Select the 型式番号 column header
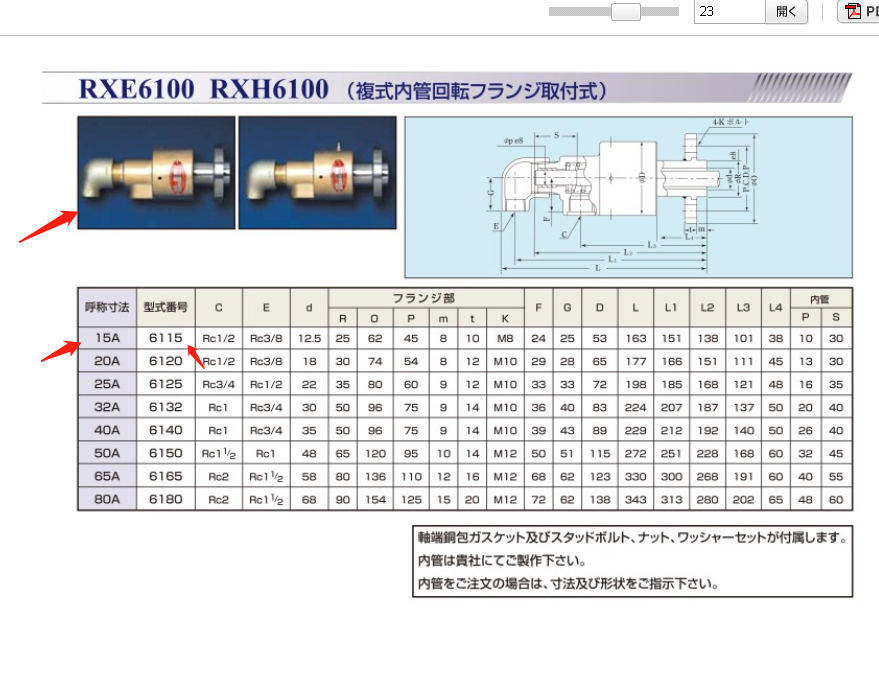 pos(166,306)
